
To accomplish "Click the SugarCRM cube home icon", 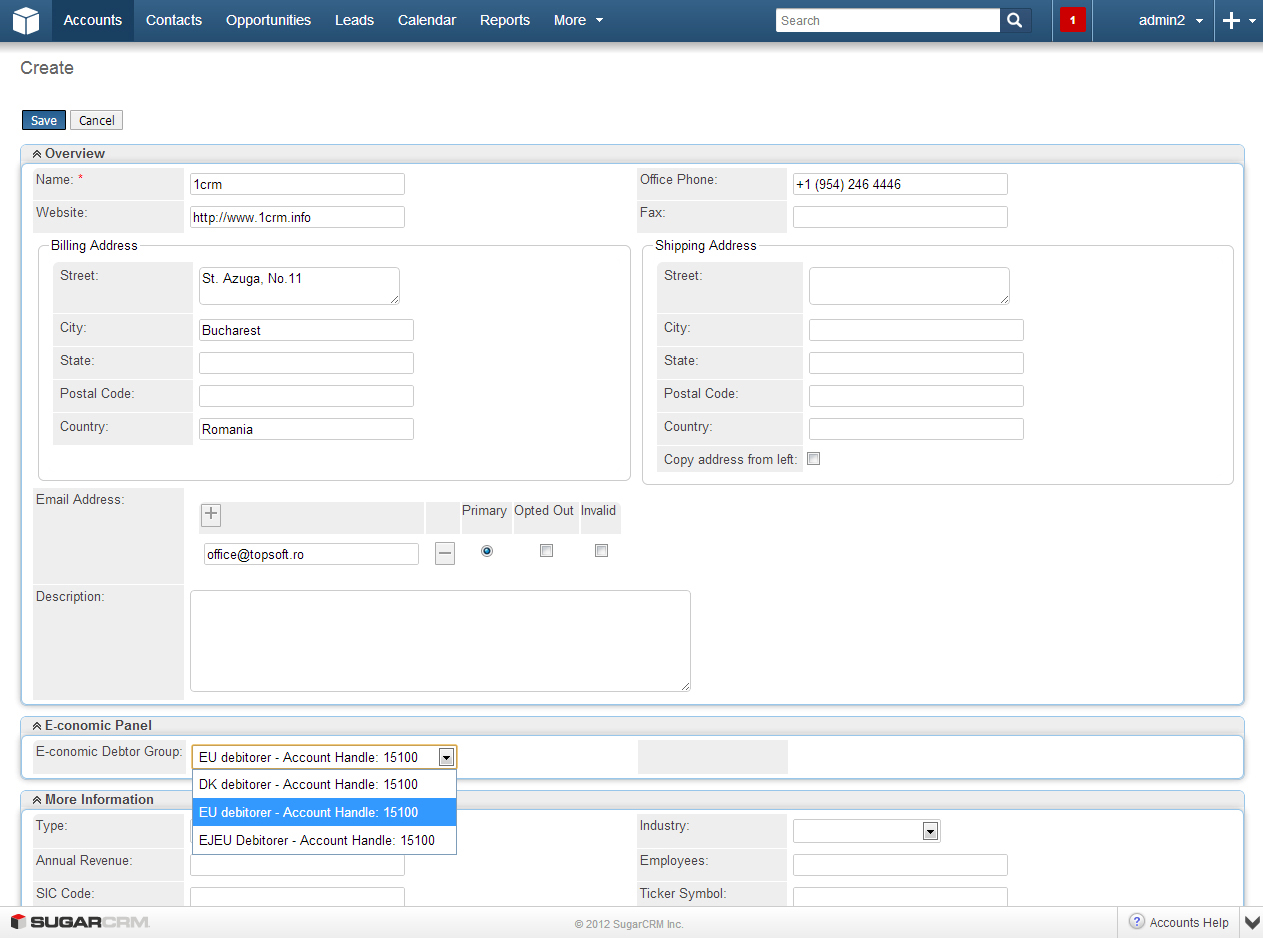I will (x=26, y=20).
